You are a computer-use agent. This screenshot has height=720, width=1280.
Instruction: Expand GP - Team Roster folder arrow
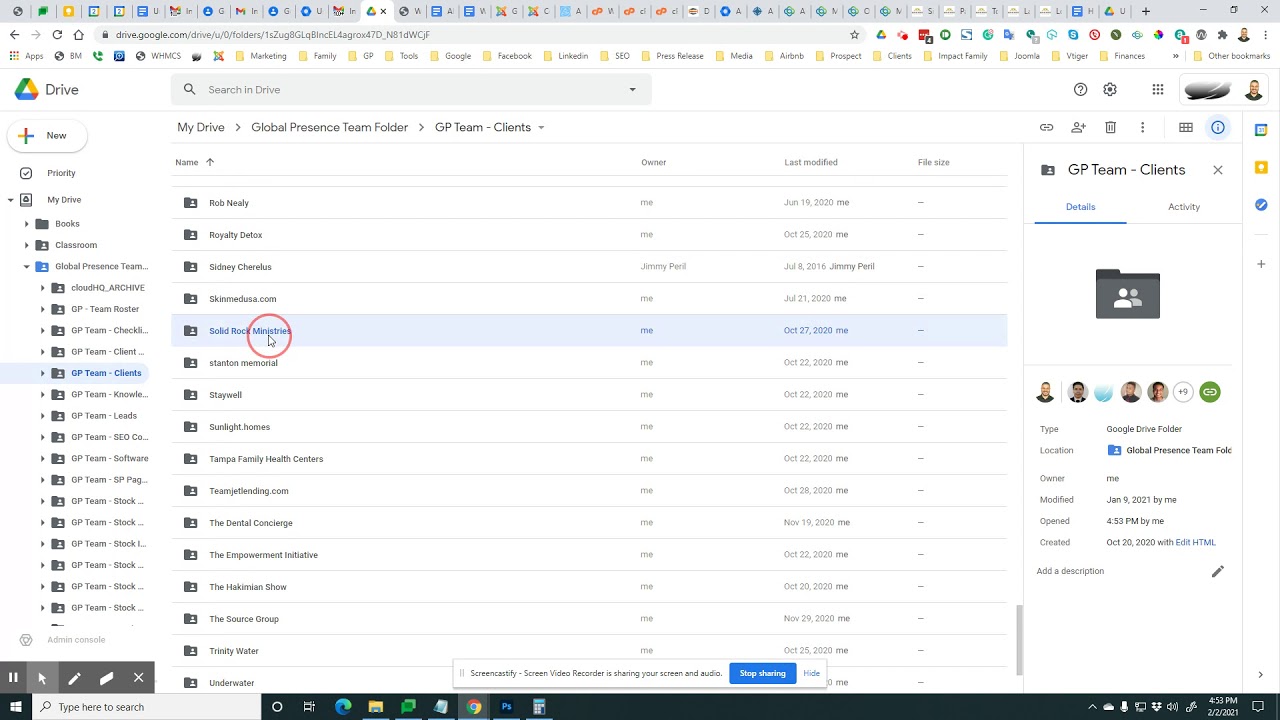pos(43,309)
